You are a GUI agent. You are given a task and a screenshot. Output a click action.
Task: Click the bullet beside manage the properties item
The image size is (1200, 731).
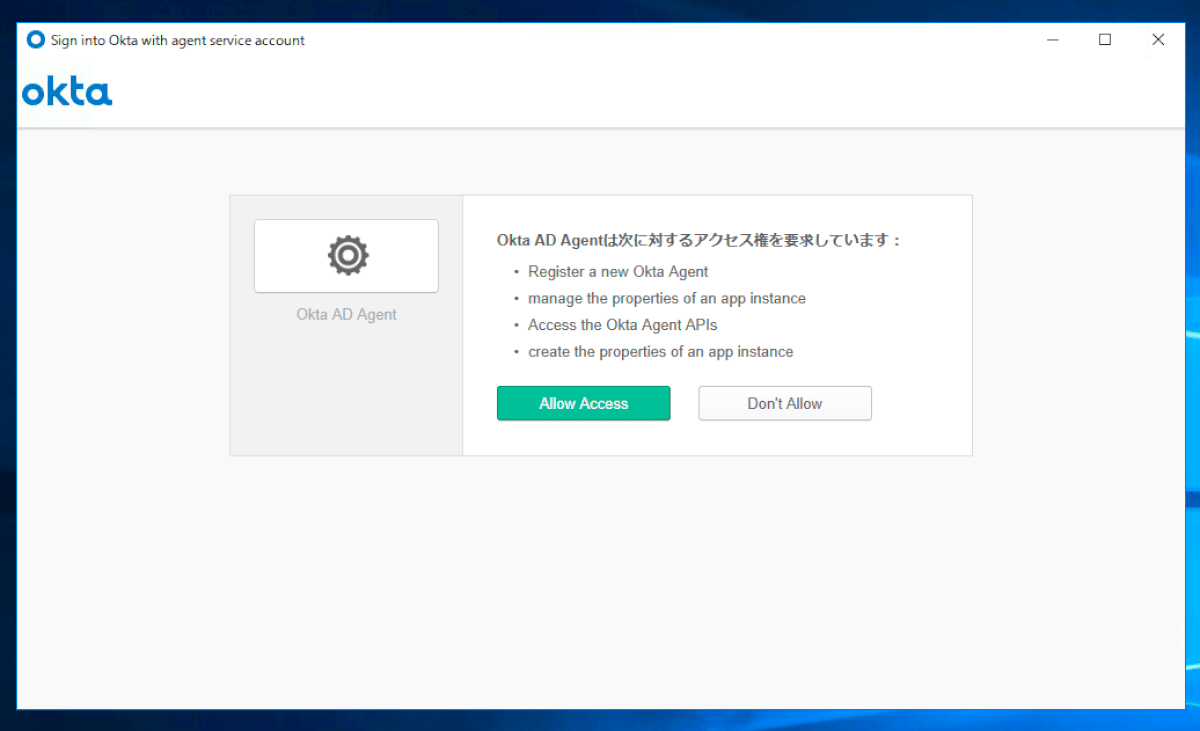pos(514,298)
